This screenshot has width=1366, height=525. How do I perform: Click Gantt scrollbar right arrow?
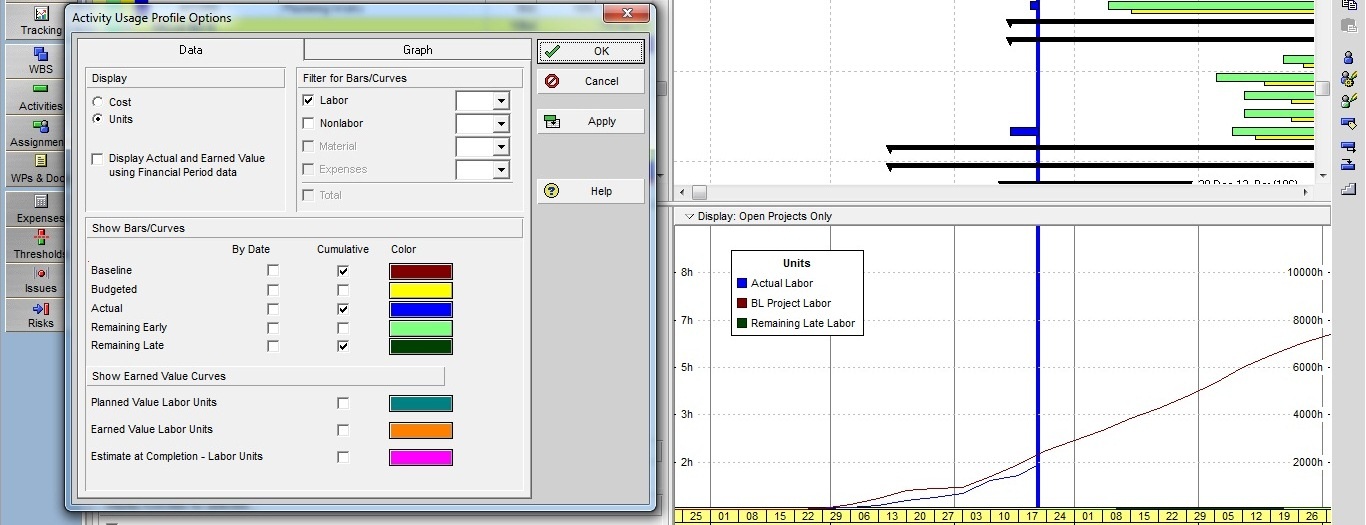pos(1305,192)
